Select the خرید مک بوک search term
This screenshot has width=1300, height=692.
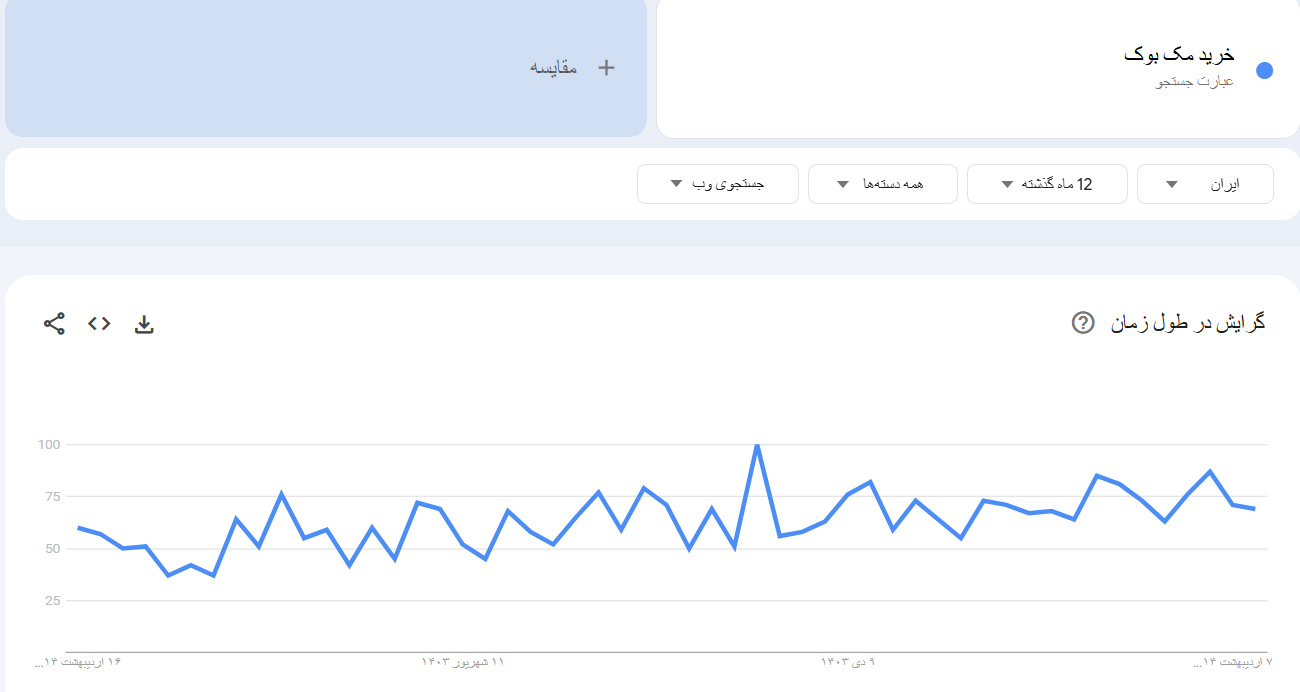pyautogui.click(x=1179, y=55)
